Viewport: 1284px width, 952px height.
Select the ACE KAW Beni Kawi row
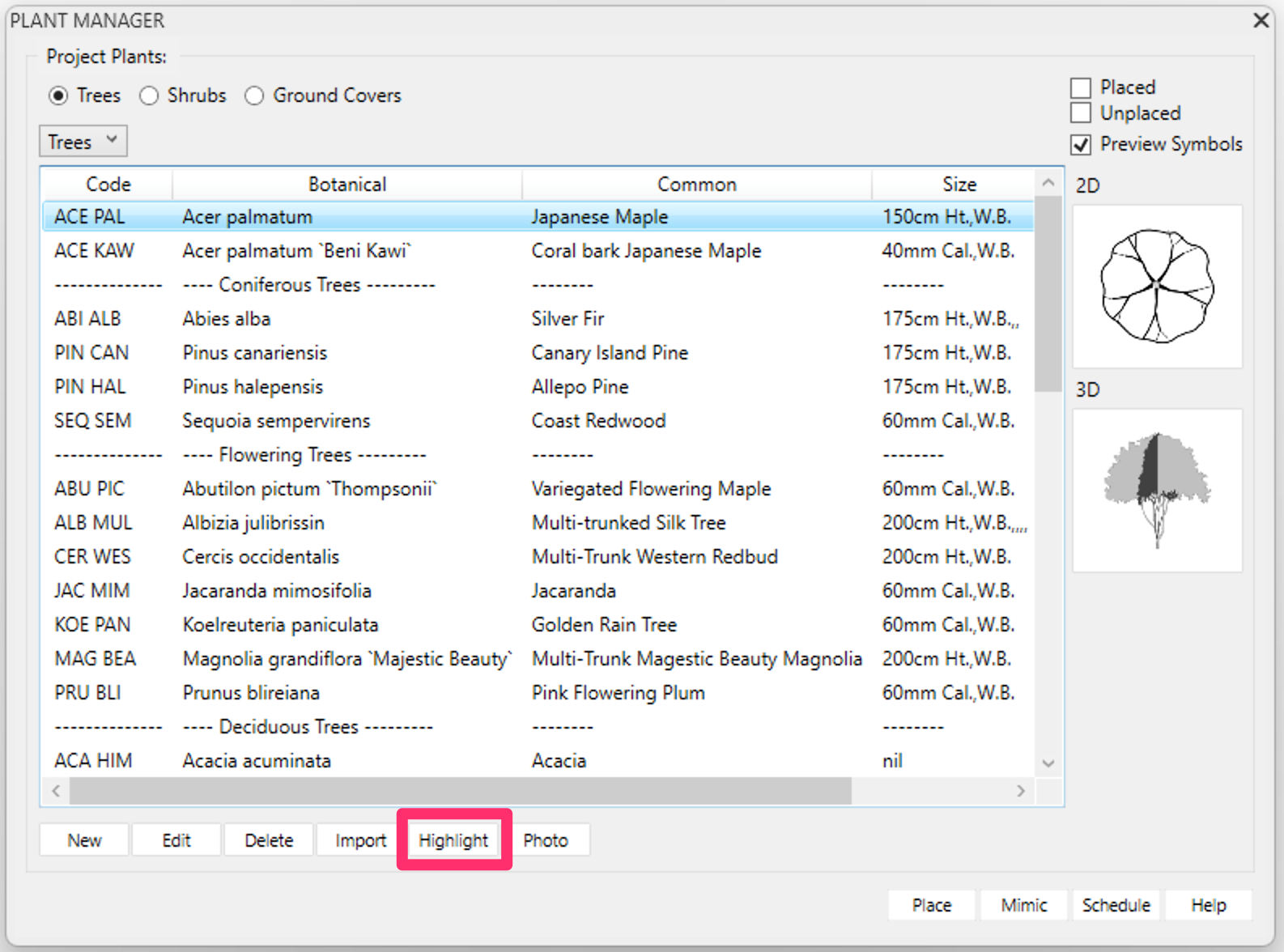point(538,251)
